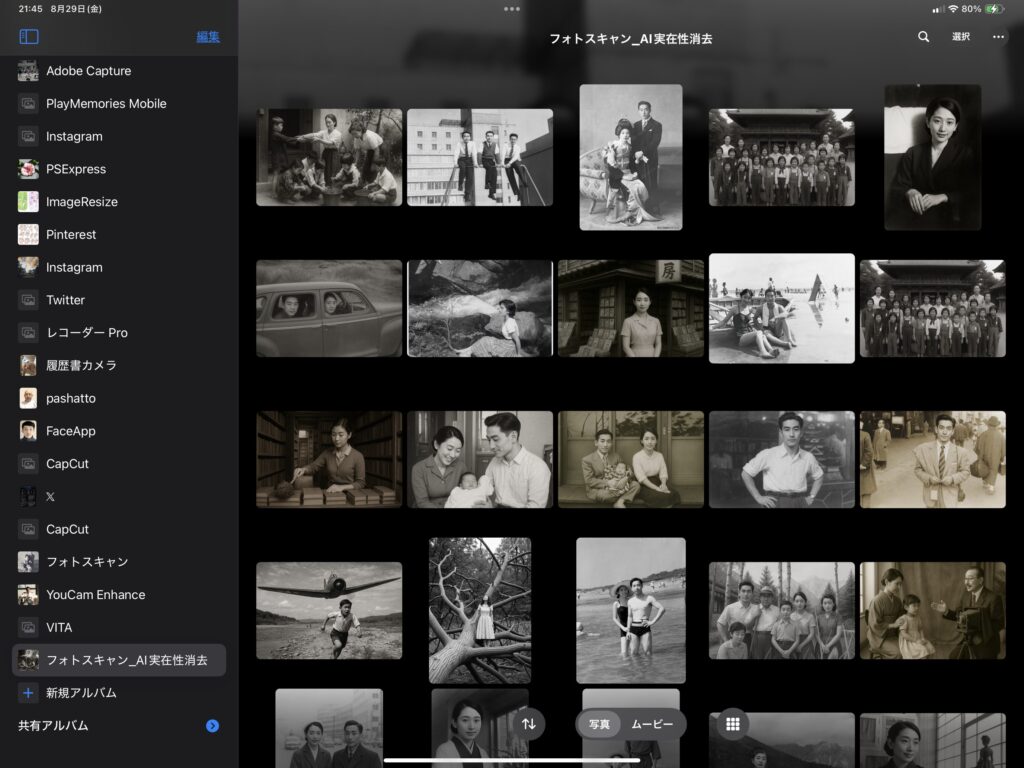Switch filter to ムービー
The height and width of the screenshot is (768, 1024).
coord(652,724)
